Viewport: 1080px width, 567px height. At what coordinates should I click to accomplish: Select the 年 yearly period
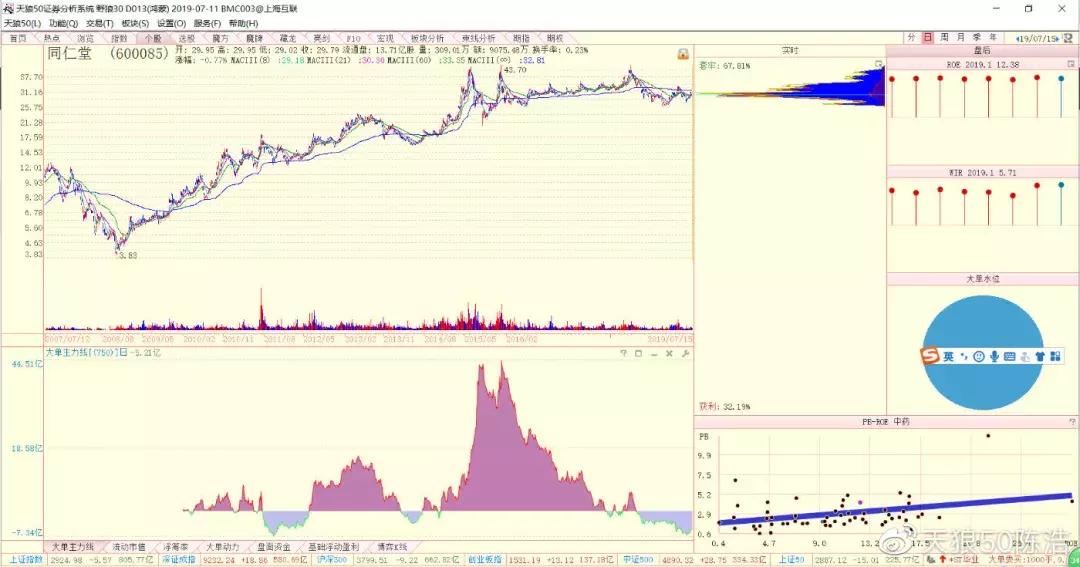pyautogui.click(x=993, y=38)
